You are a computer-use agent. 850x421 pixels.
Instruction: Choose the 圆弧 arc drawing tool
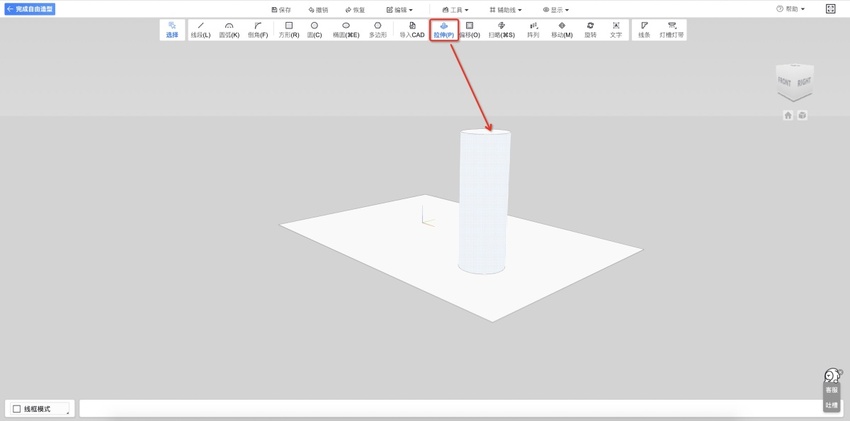[229, 30]
